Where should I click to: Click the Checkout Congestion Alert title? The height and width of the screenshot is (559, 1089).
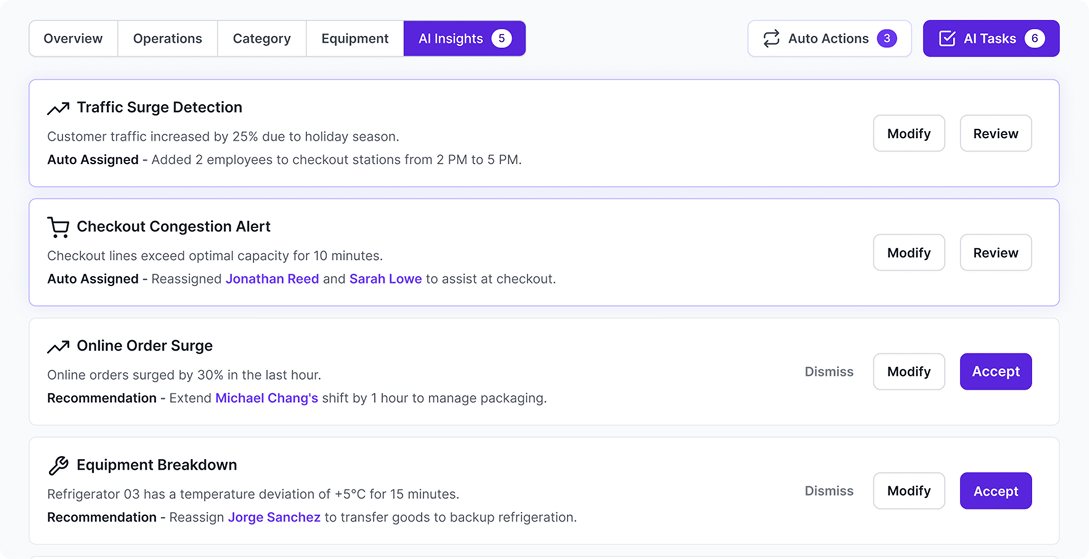174,227
